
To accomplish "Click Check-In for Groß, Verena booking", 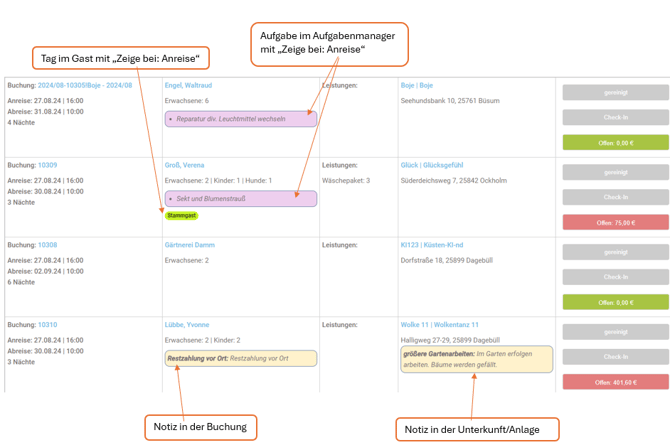I will [x=615, y=197].
